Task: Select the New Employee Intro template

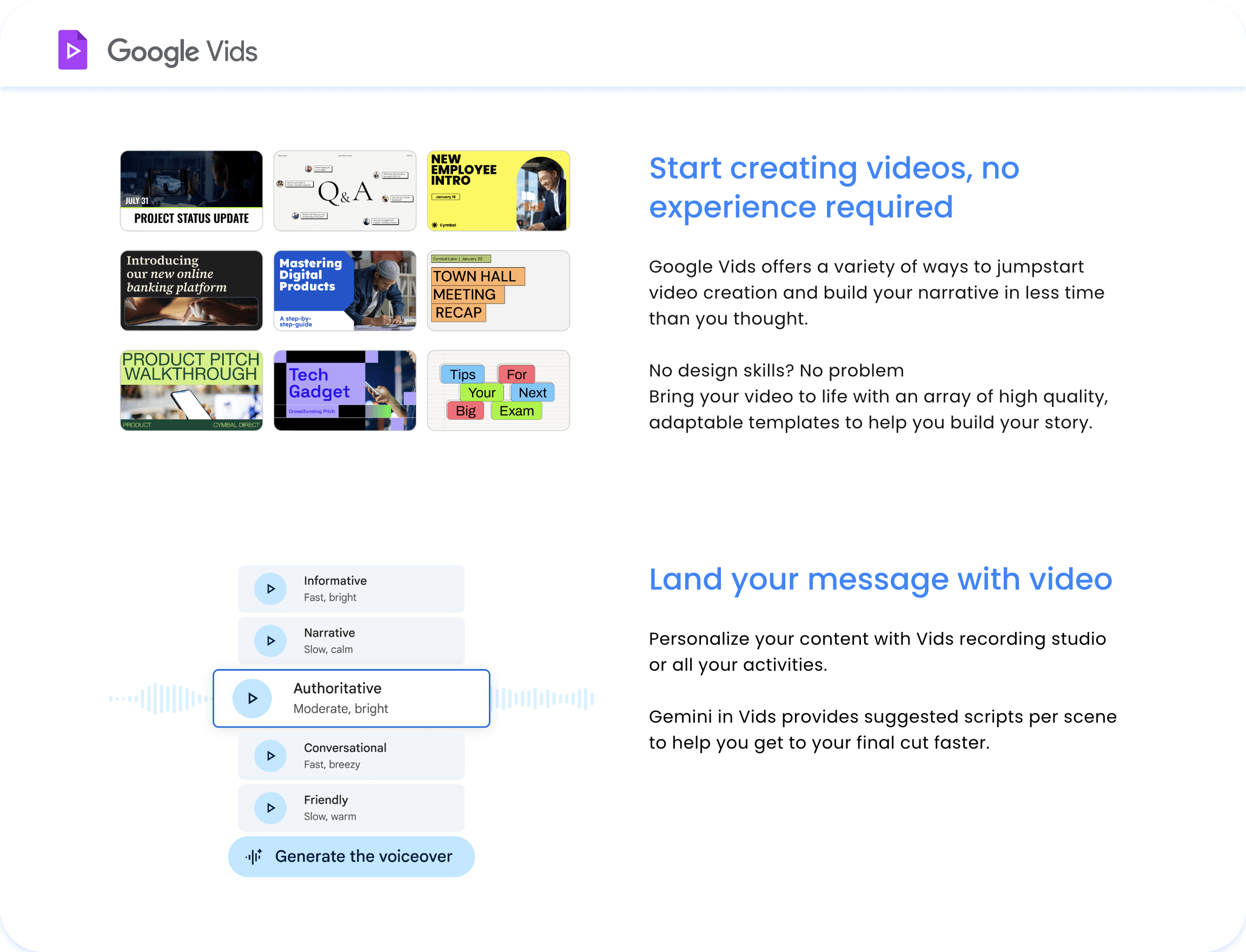Action: [x=498, y=190]
